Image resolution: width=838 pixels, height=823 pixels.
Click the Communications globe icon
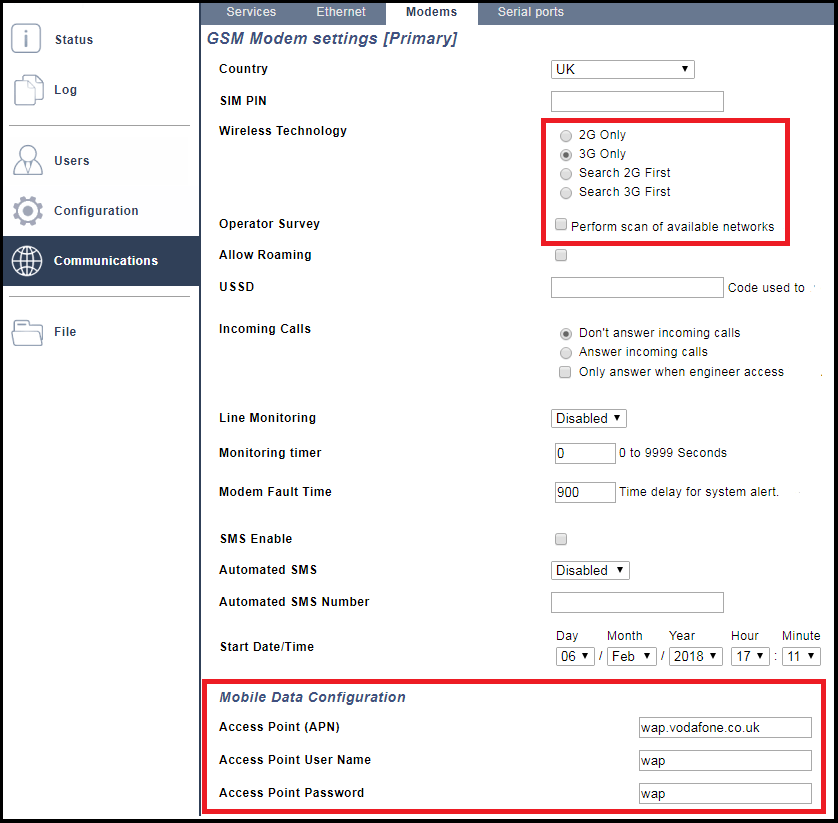pyautogui.click(x=28, y=260)
